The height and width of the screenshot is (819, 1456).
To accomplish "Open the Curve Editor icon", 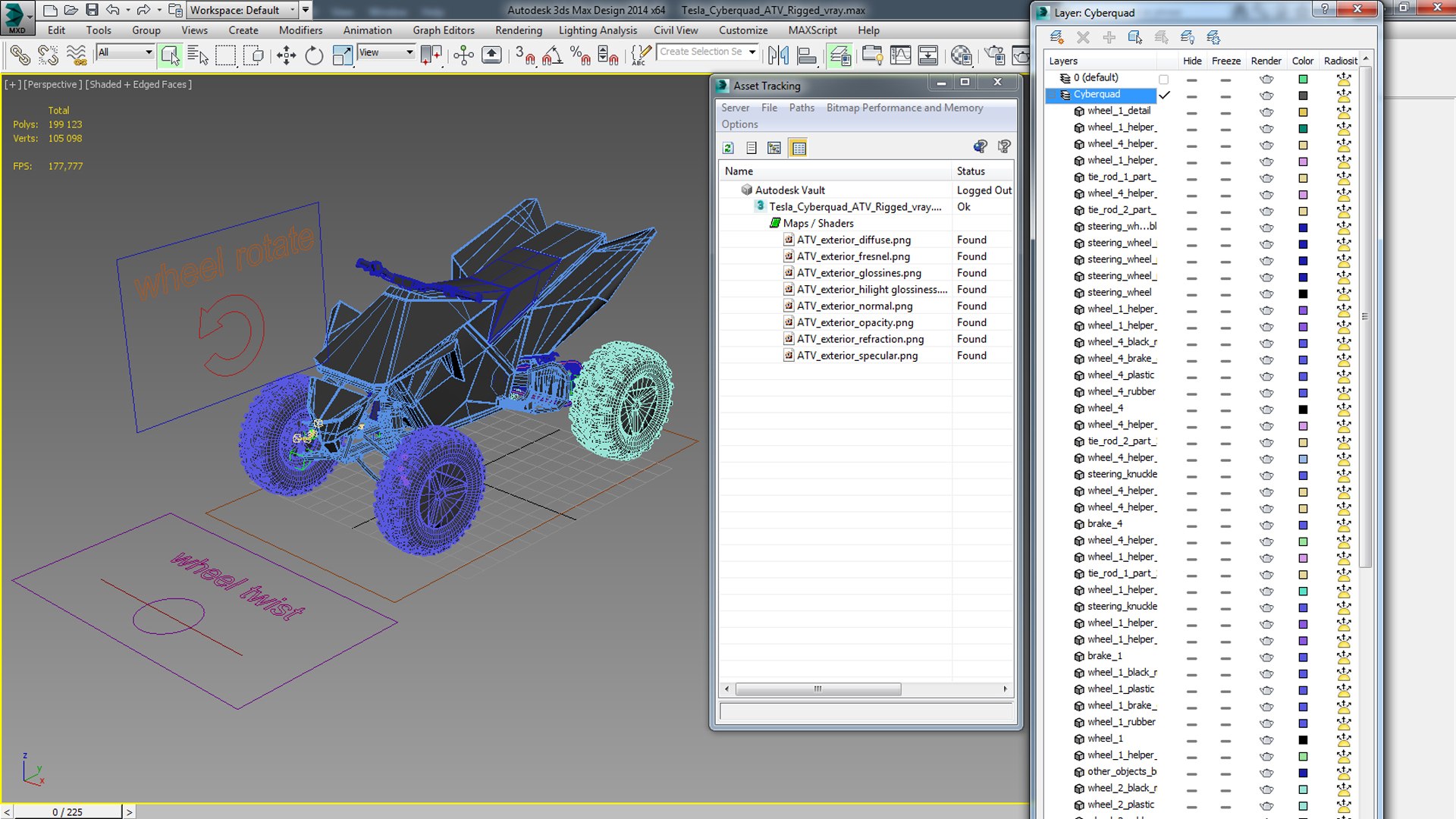I will coord(900,55).
